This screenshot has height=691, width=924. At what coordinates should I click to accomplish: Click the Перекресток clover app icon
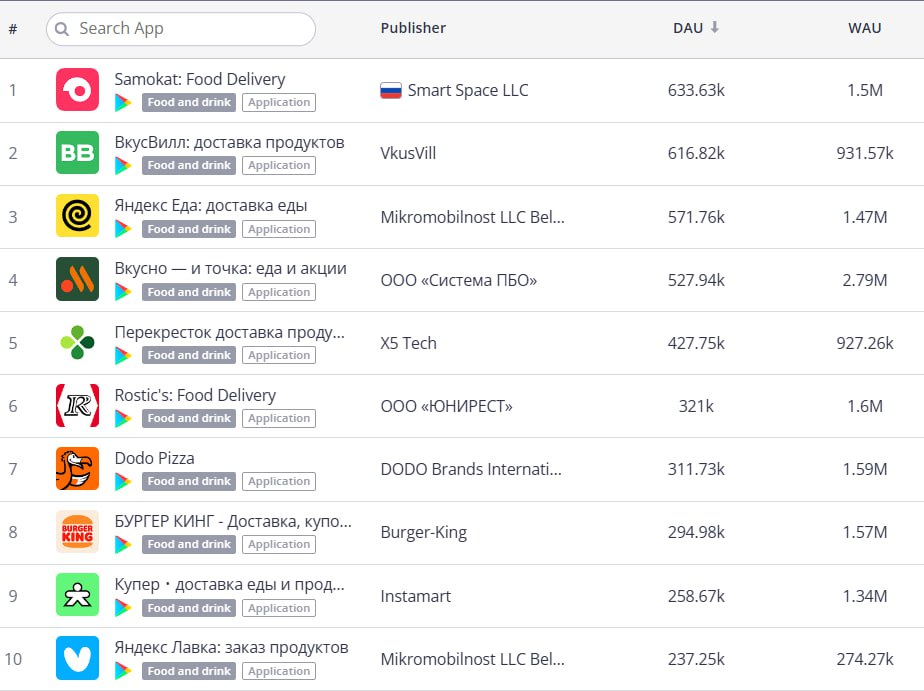[x=77, y=342]
